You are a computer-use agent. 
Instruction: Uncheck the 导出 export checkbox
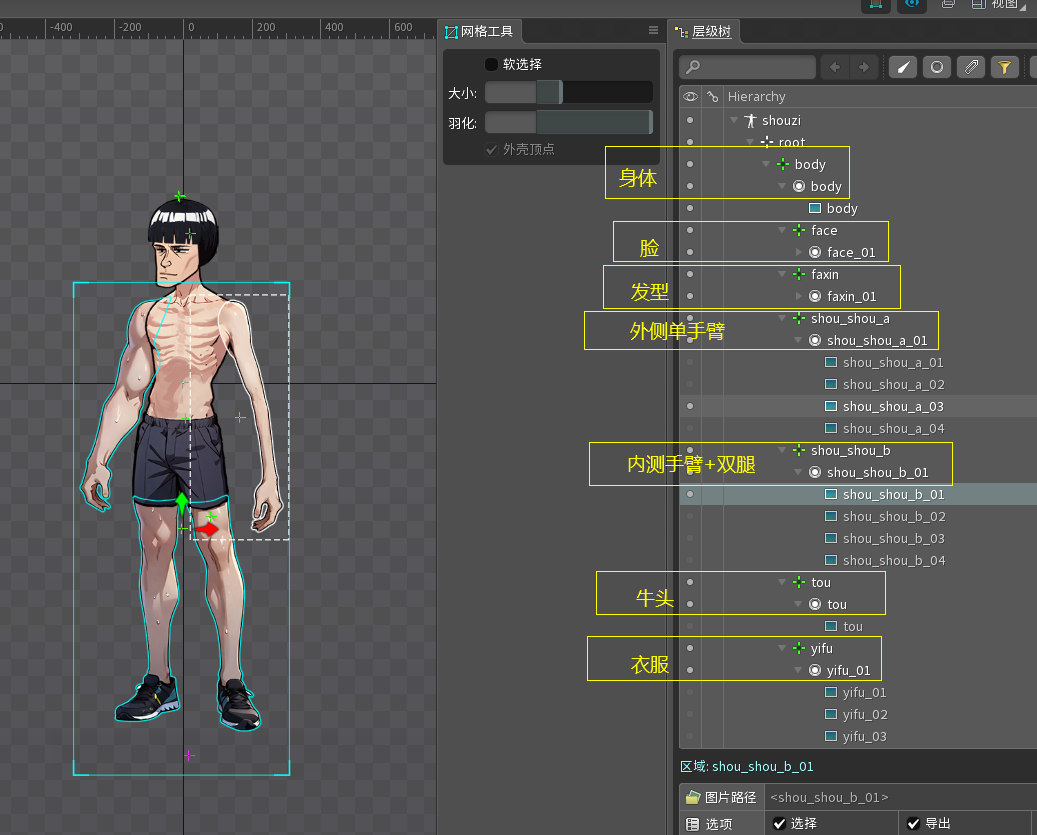pos(914,823)
